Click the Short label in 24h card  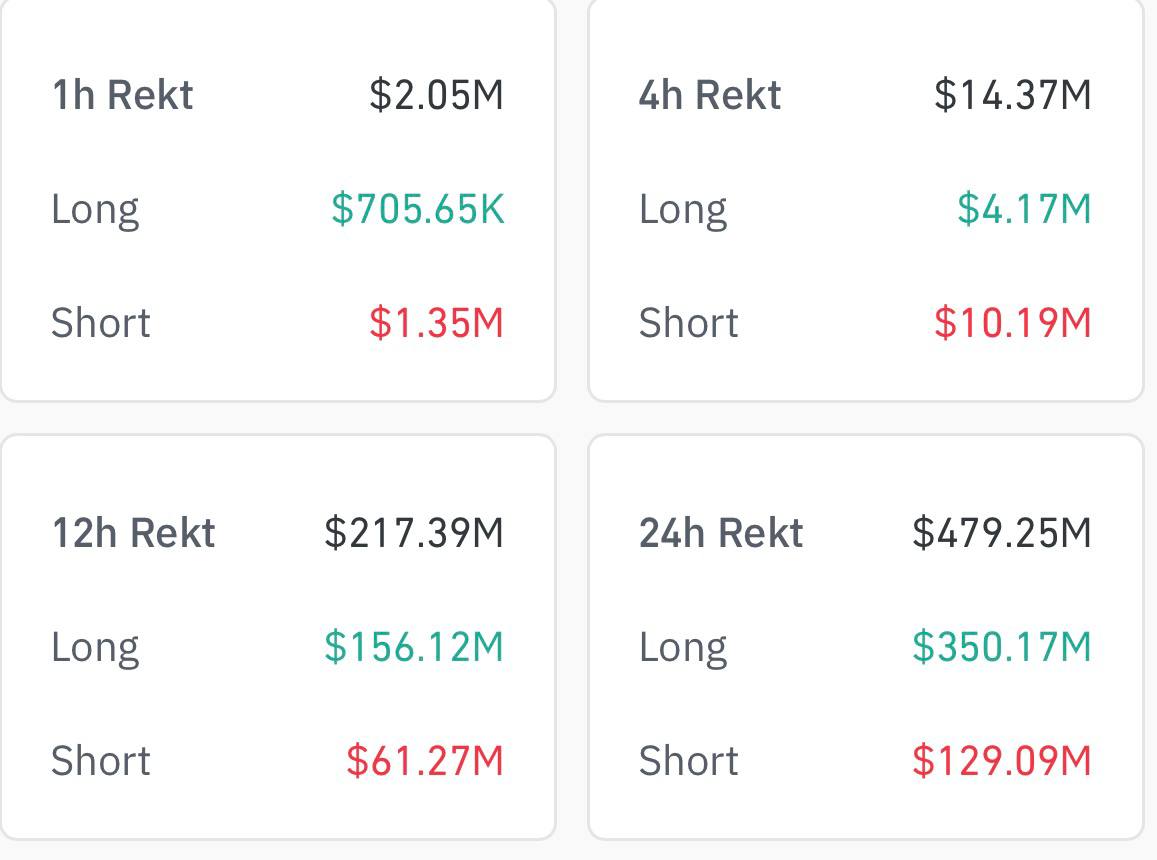tap(689, 761)
